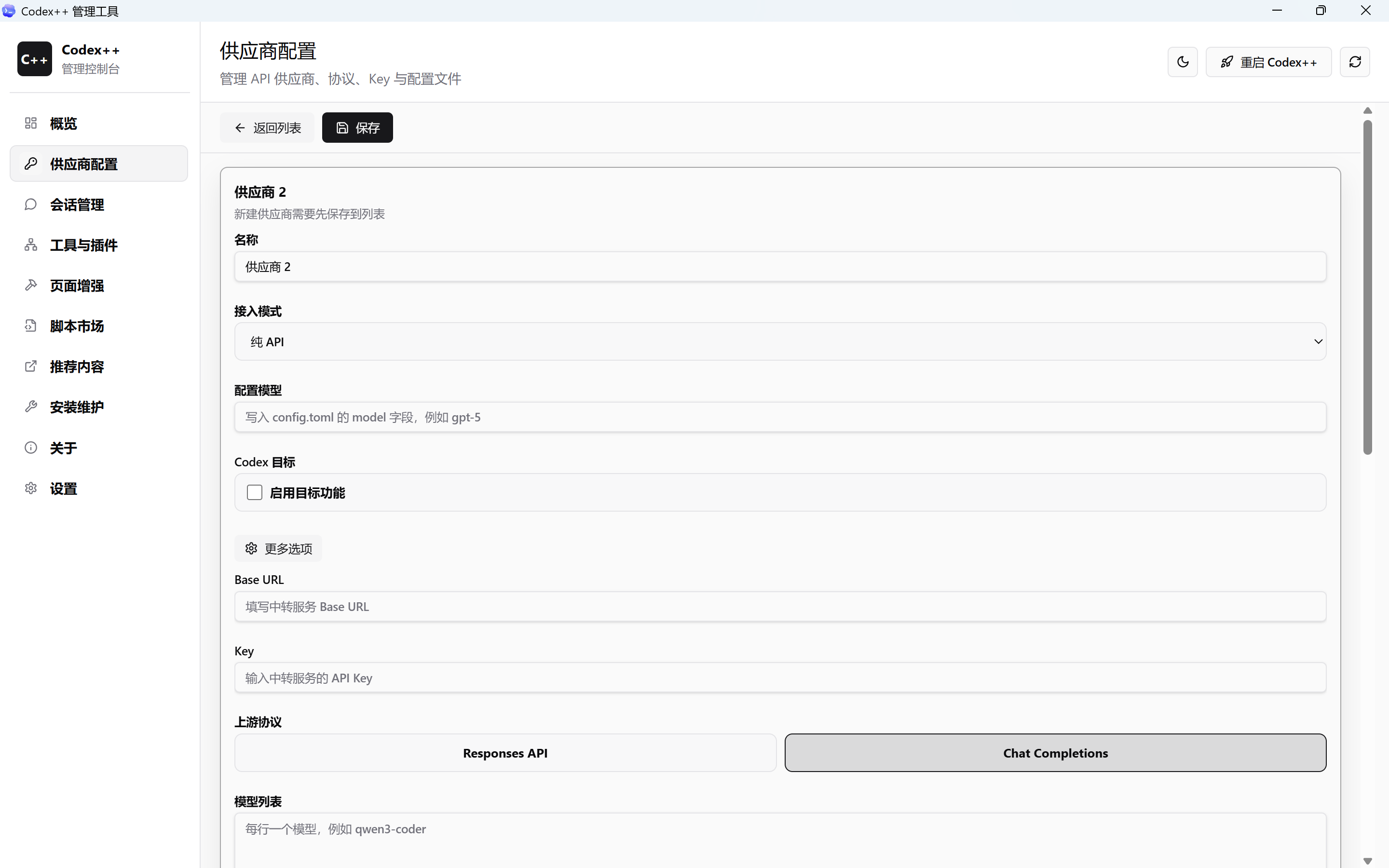Open 工具与插件 in the sidebar

pos(99,245)
